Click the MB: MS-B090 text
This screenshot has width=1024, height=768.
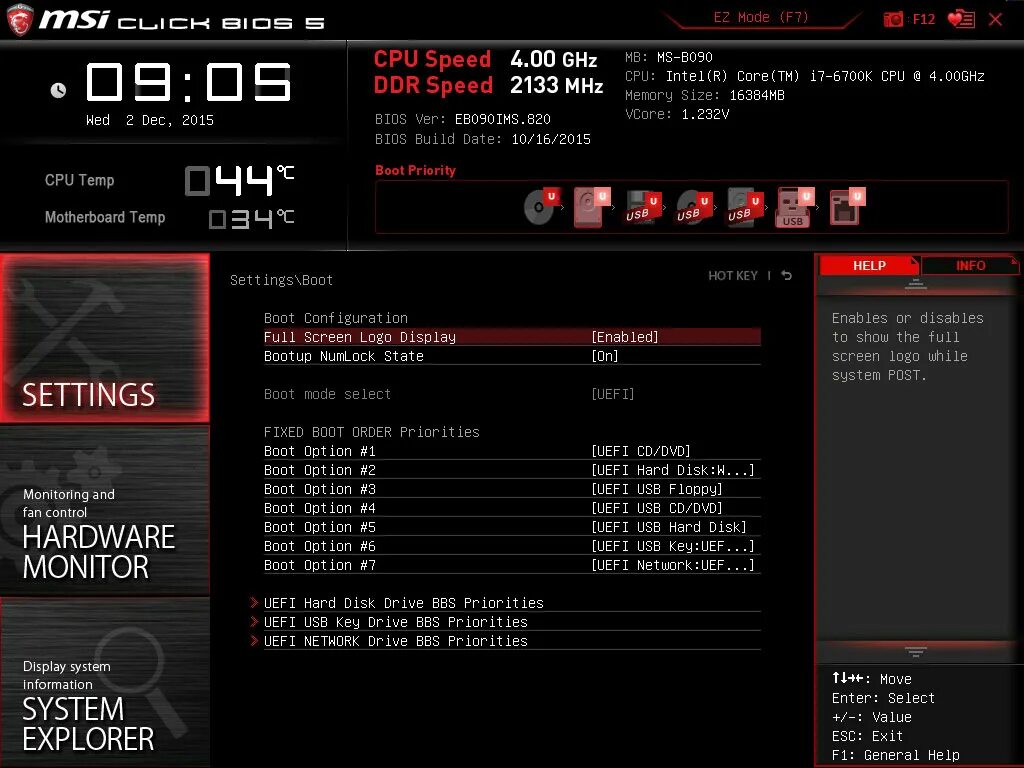point(669,57)
